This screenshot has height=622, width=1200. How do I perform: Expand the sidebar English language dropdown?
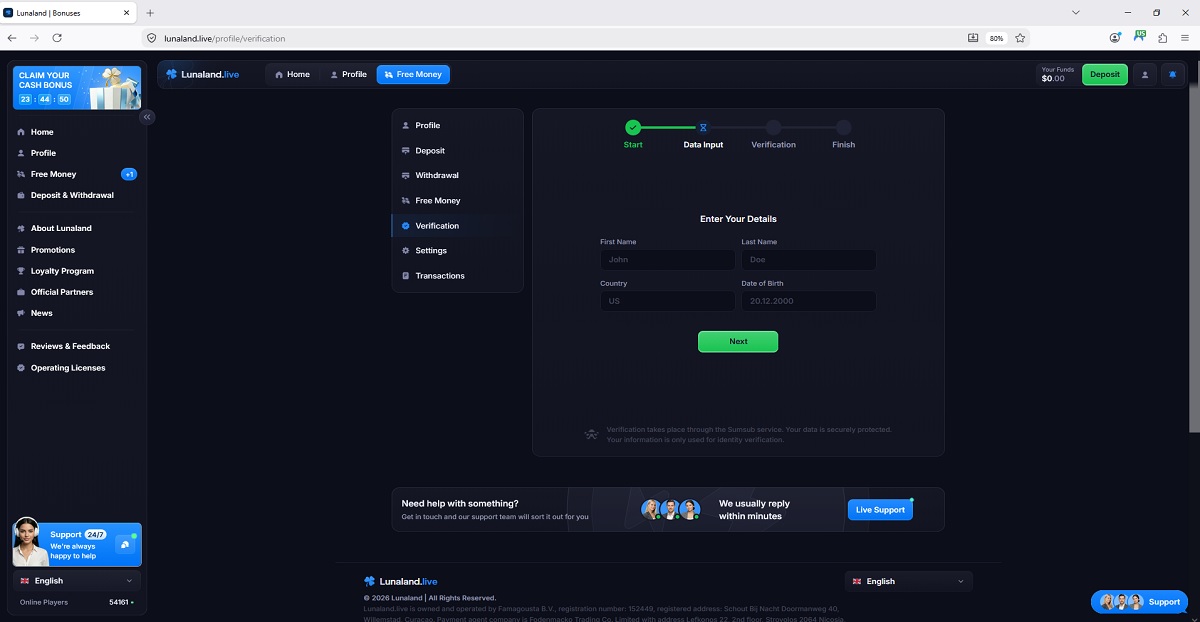click(x=77, y=580)
